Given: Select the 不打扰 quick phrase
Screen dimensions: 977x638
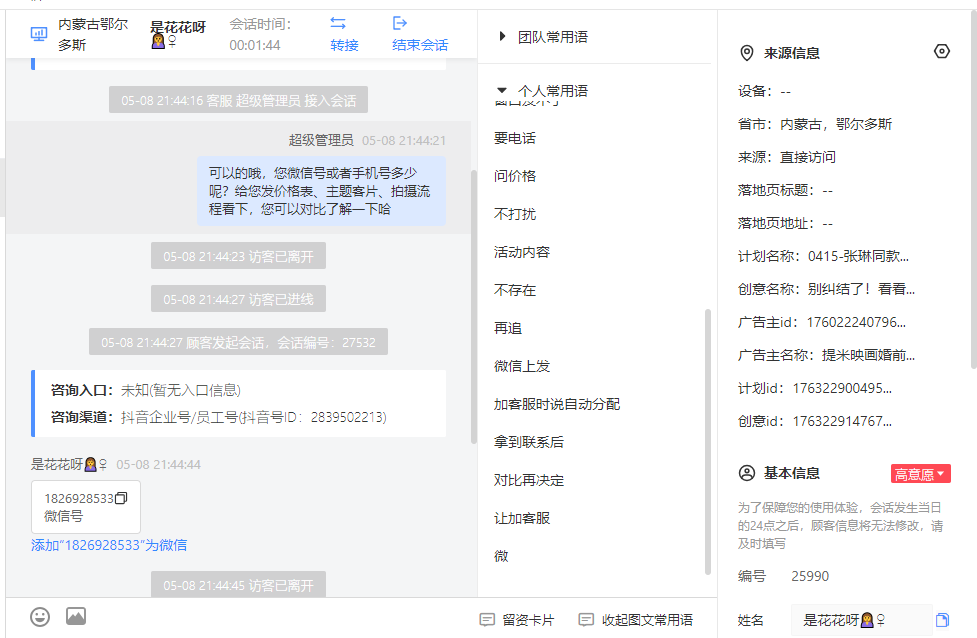Looking at the screenshot, I should (515, 214).
